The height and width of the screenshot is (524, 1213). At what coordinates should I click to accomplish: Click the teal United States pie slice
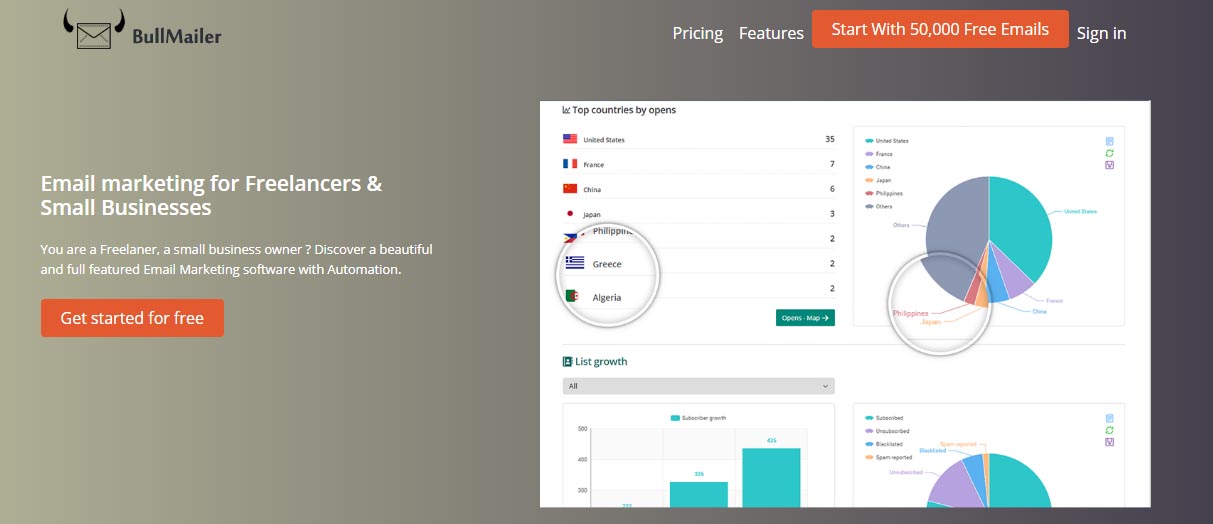click(1022, 222)
